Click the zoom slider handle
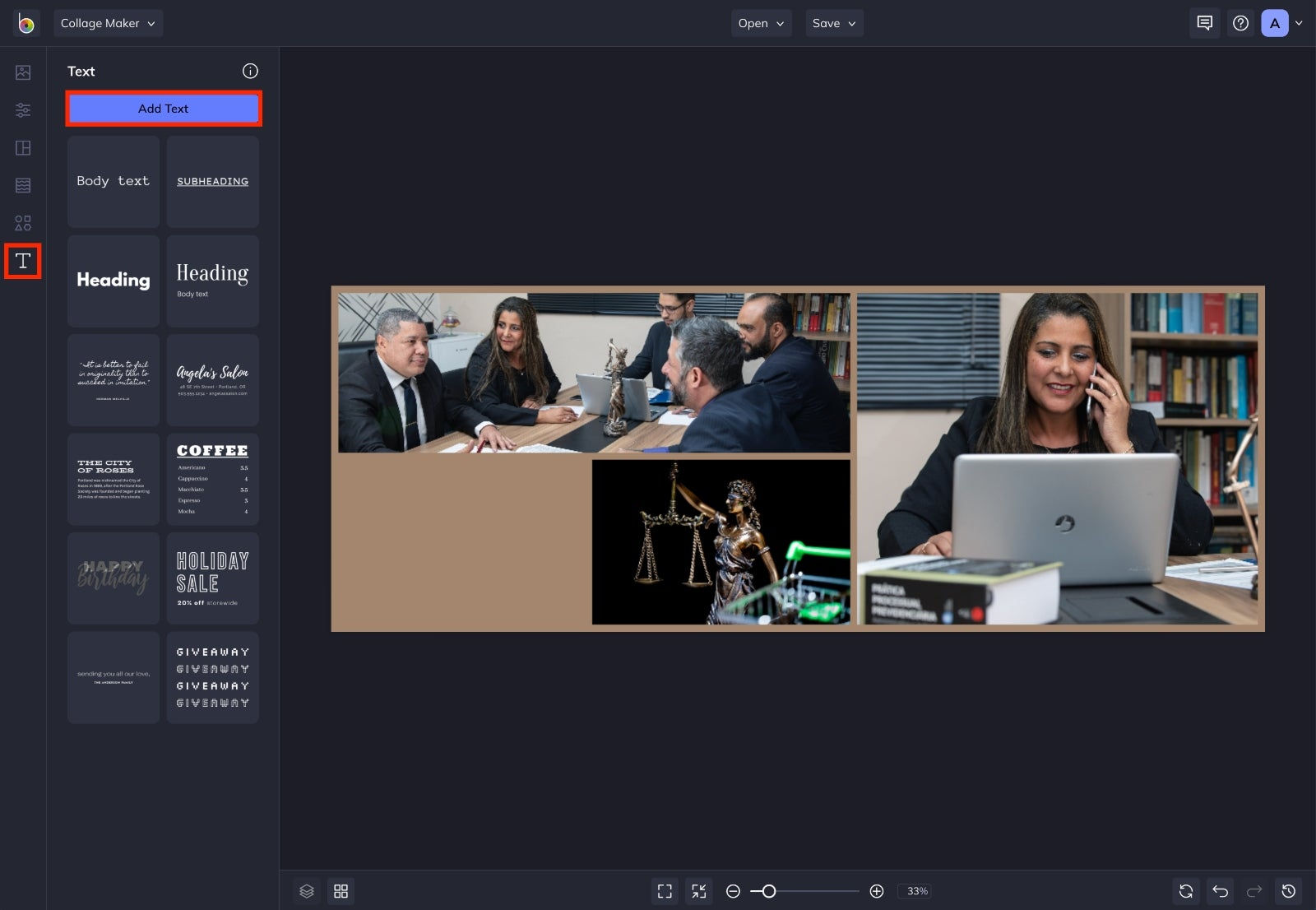 [768, 891]
